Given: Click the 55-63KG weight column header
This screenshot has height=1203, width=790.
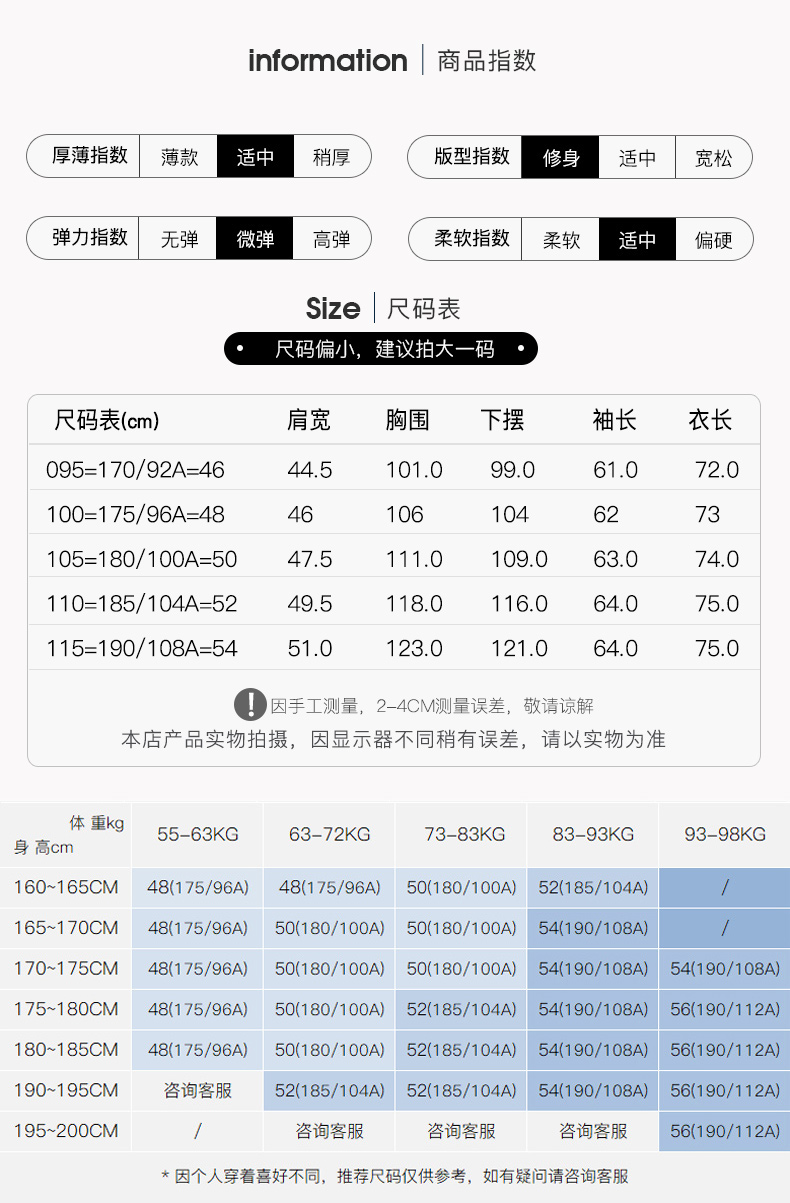Looking at the screenshot, I should tap(197, 834).
